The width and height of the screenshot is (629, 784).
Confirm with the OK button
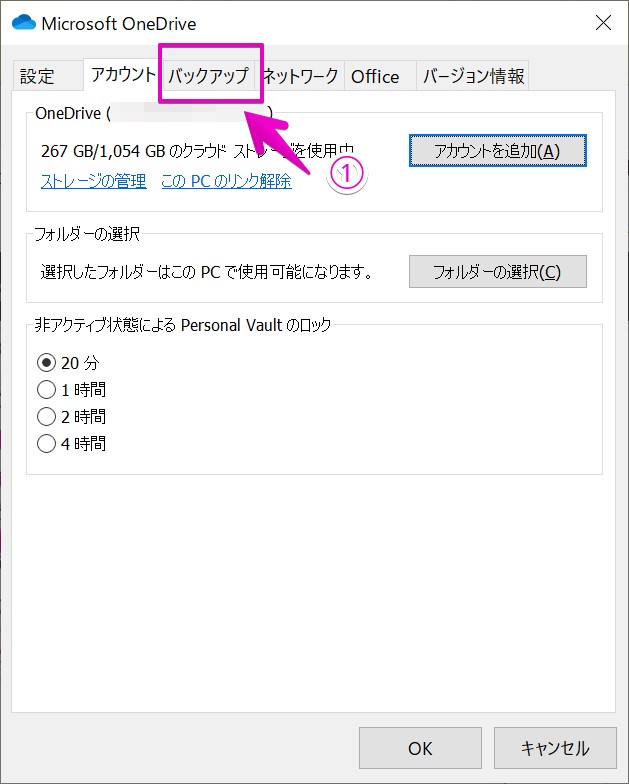pyautogui.click(x=420, y=748)
